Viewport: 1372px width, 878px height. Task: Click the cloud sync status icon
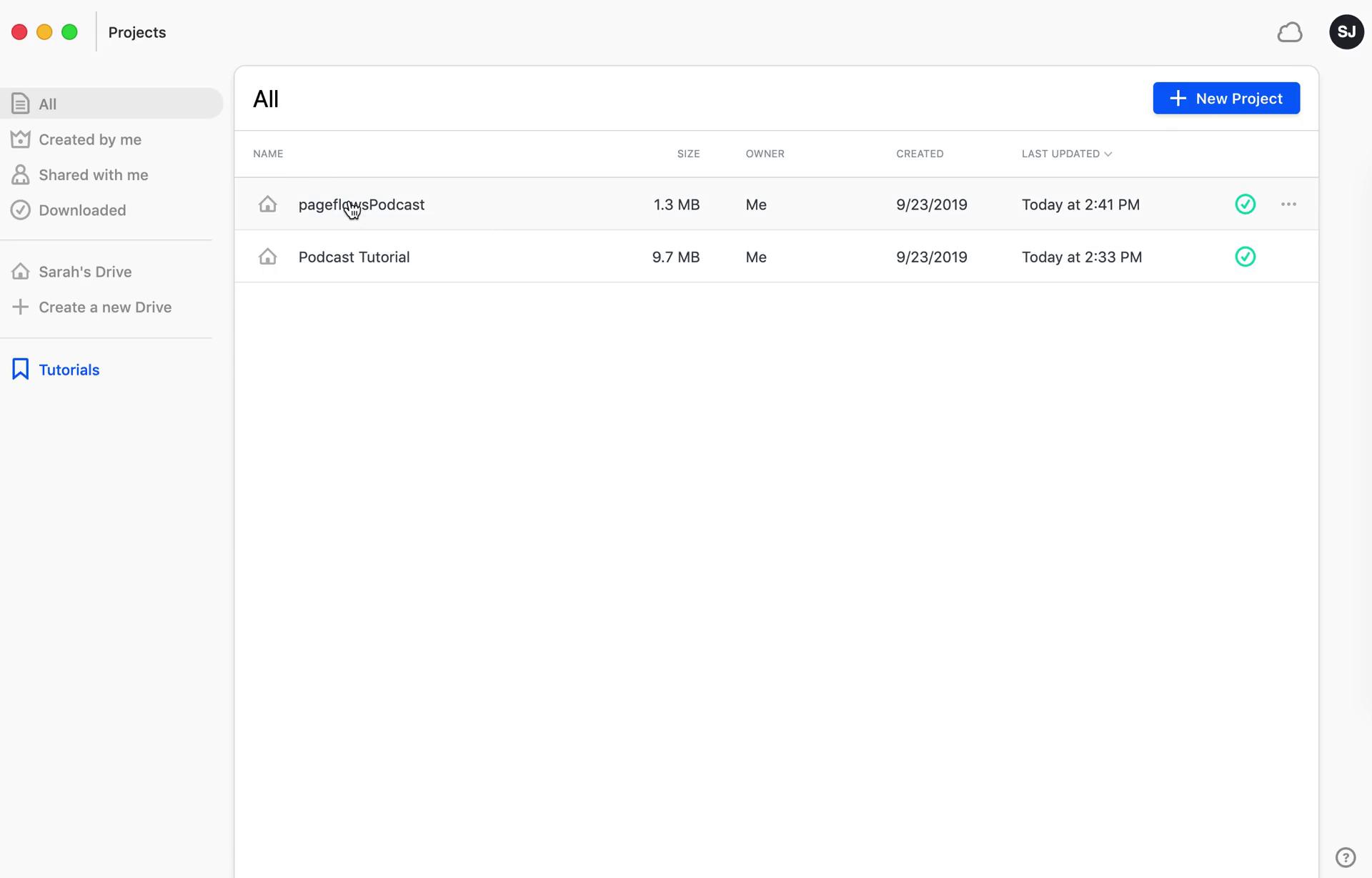coord(1289,31)
